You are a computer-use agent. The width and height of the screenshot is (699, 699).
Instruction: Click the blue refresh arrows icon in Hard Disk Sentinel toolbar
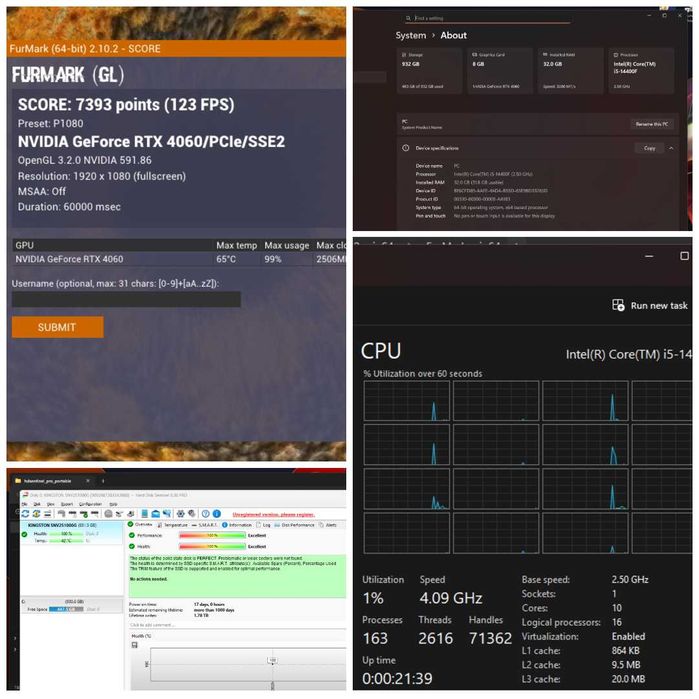point(25,514)
